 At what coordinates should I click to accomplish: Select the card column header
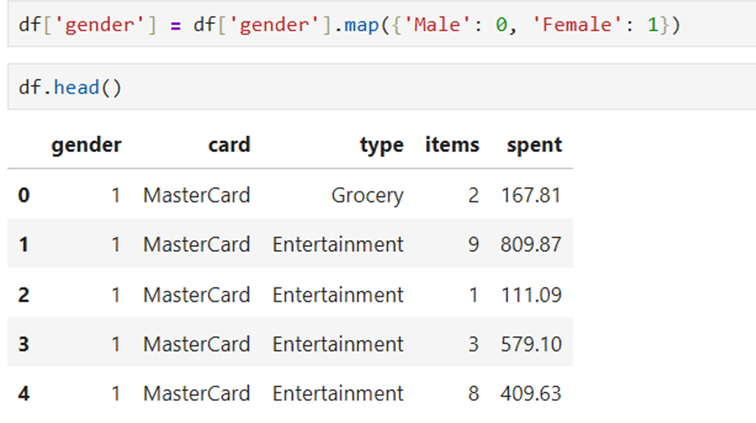click(229, 145)
